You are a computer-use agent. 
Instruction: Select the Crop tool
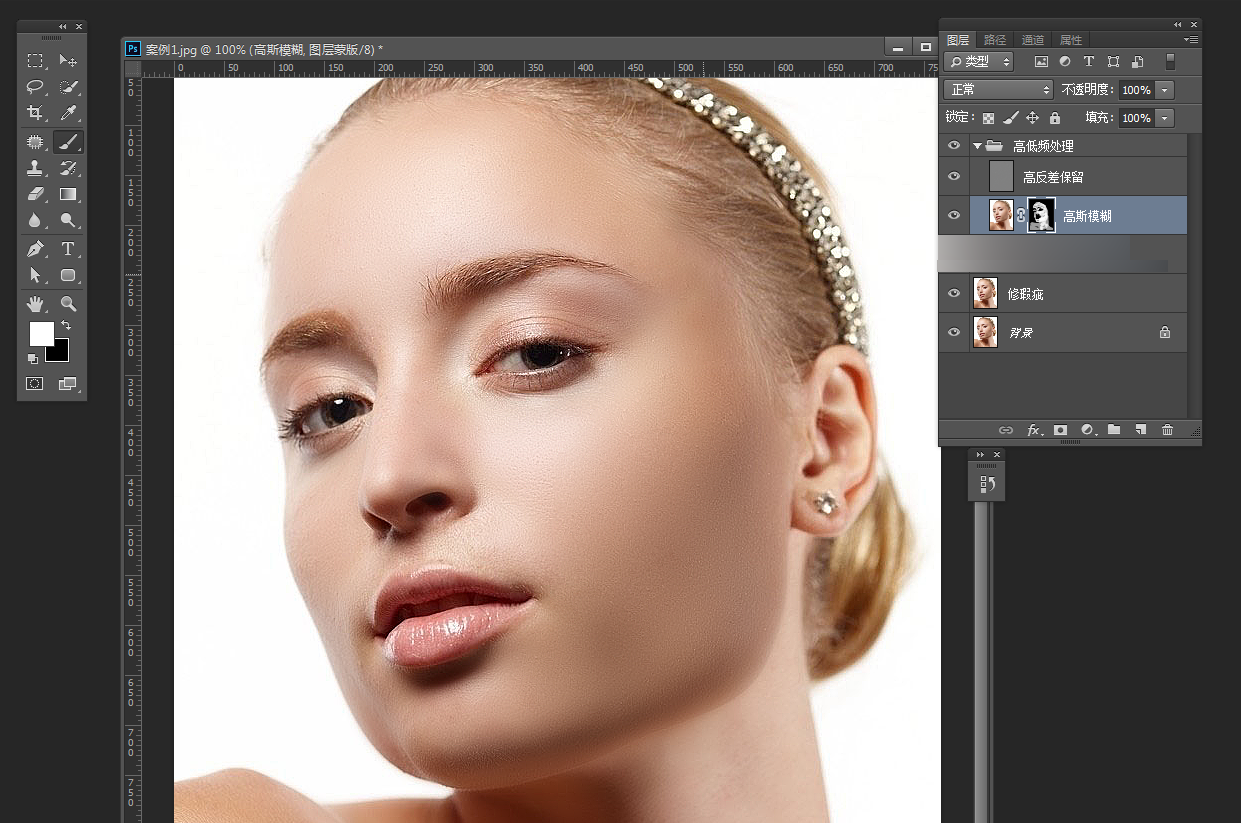[35, 113]
